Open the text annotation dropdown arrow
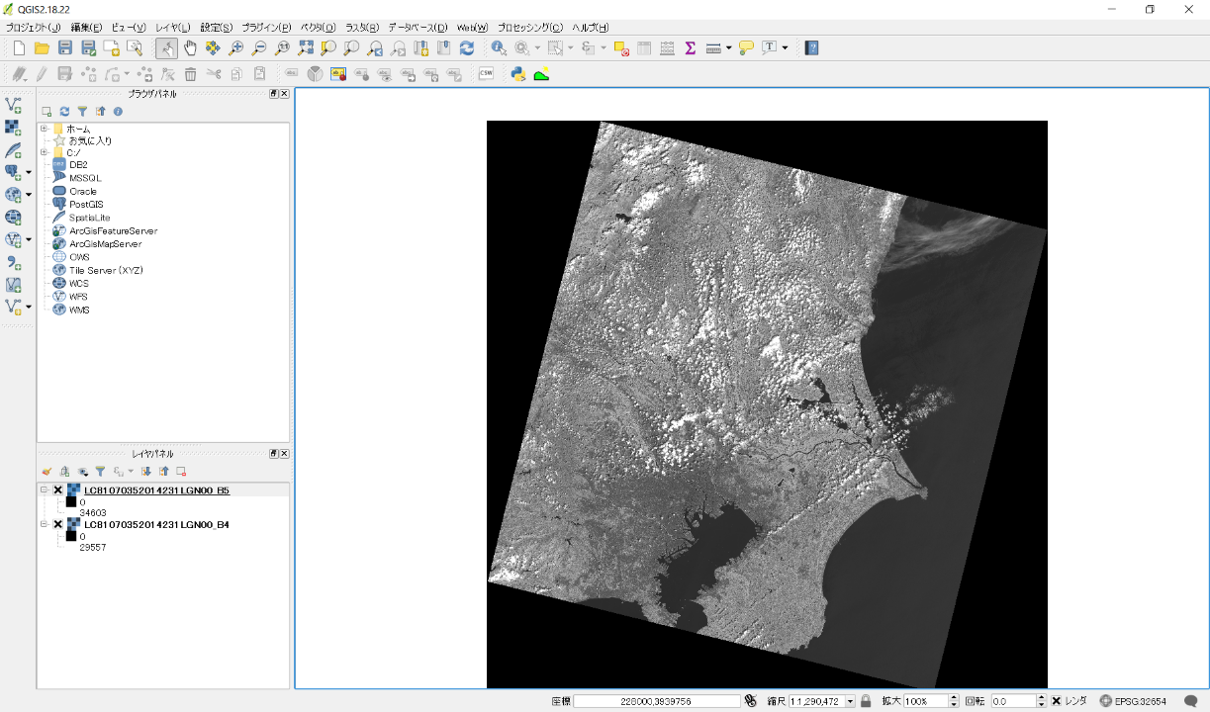The height and width of the screenshot is (712, 1210). [x=785, y=48]
